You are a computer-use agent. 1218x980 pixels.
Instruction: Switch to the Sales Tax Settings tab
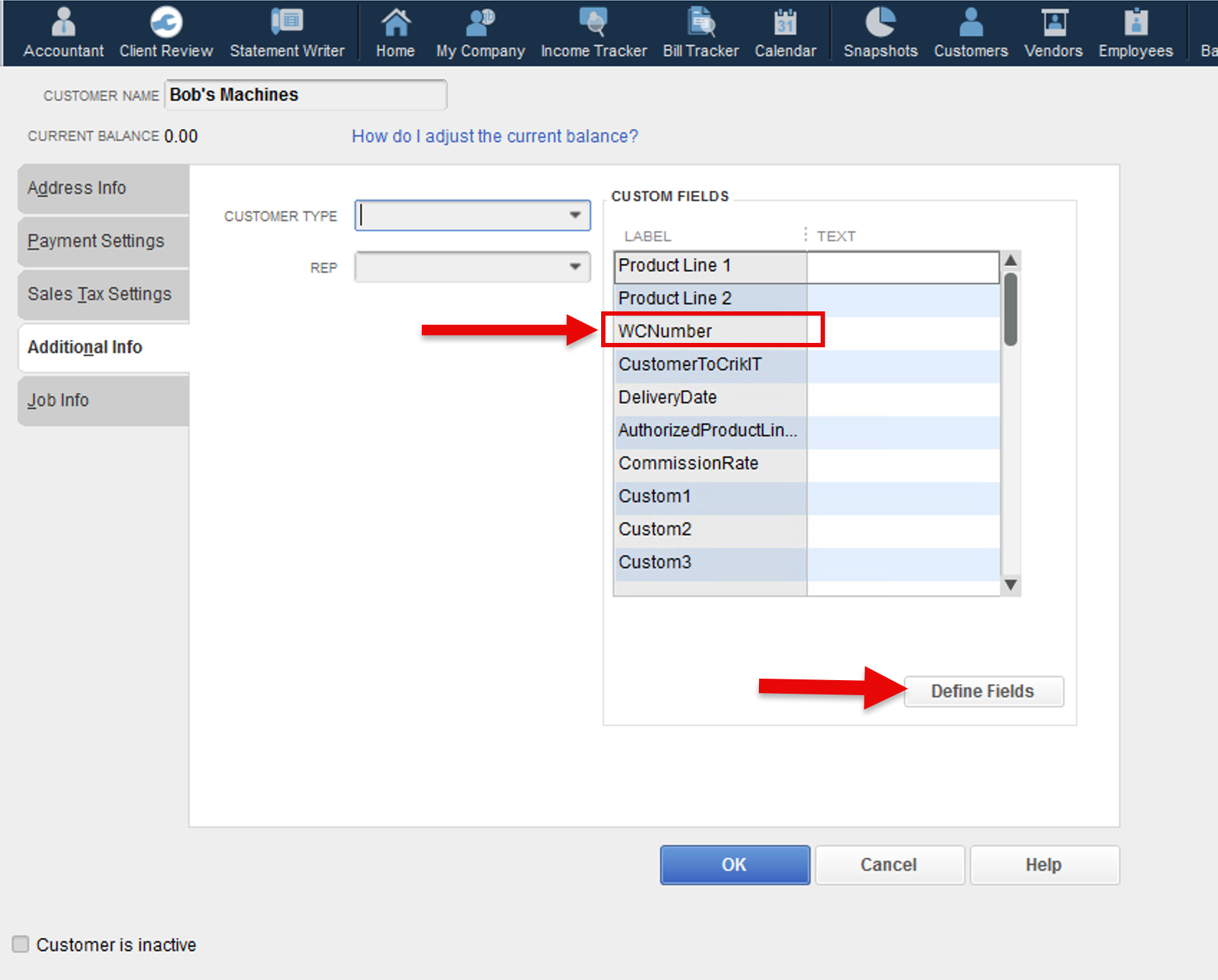tap(100, 294)
